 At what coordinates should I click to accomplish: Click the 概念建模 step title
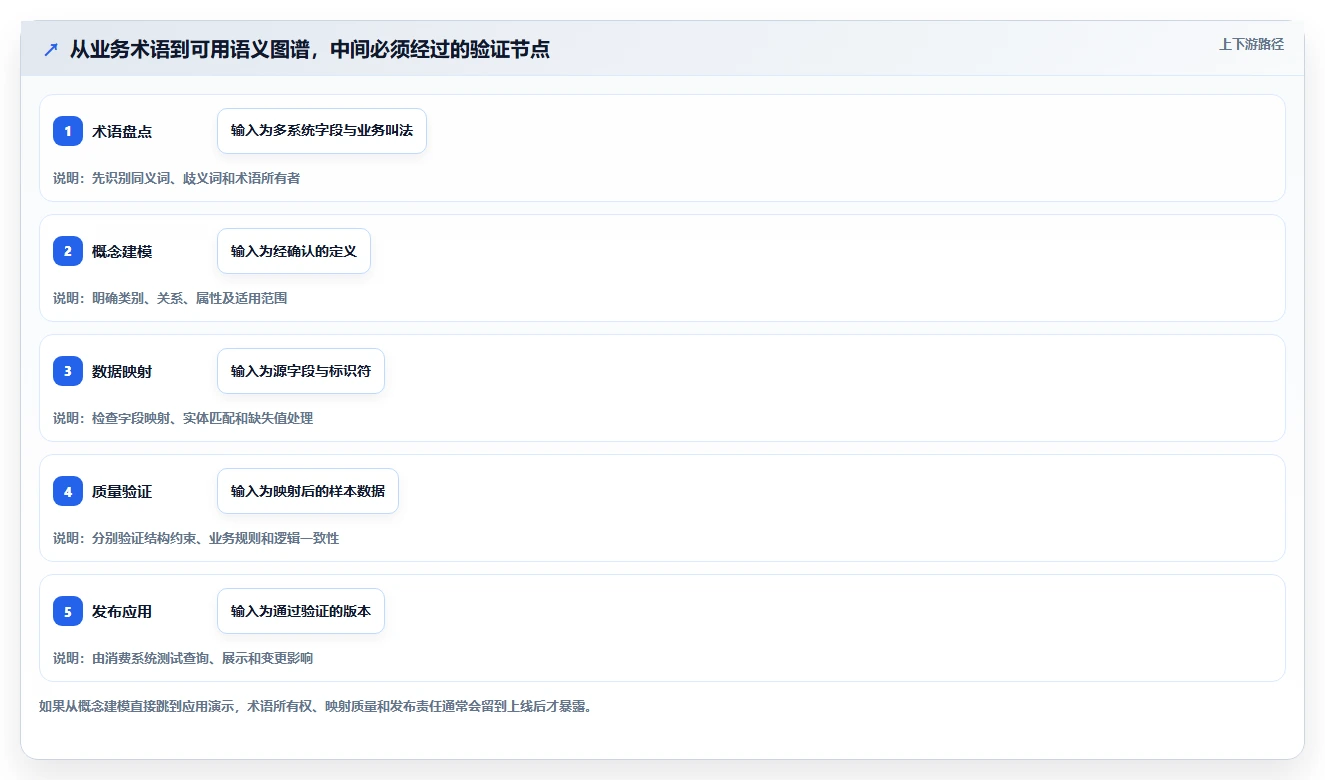122,251
